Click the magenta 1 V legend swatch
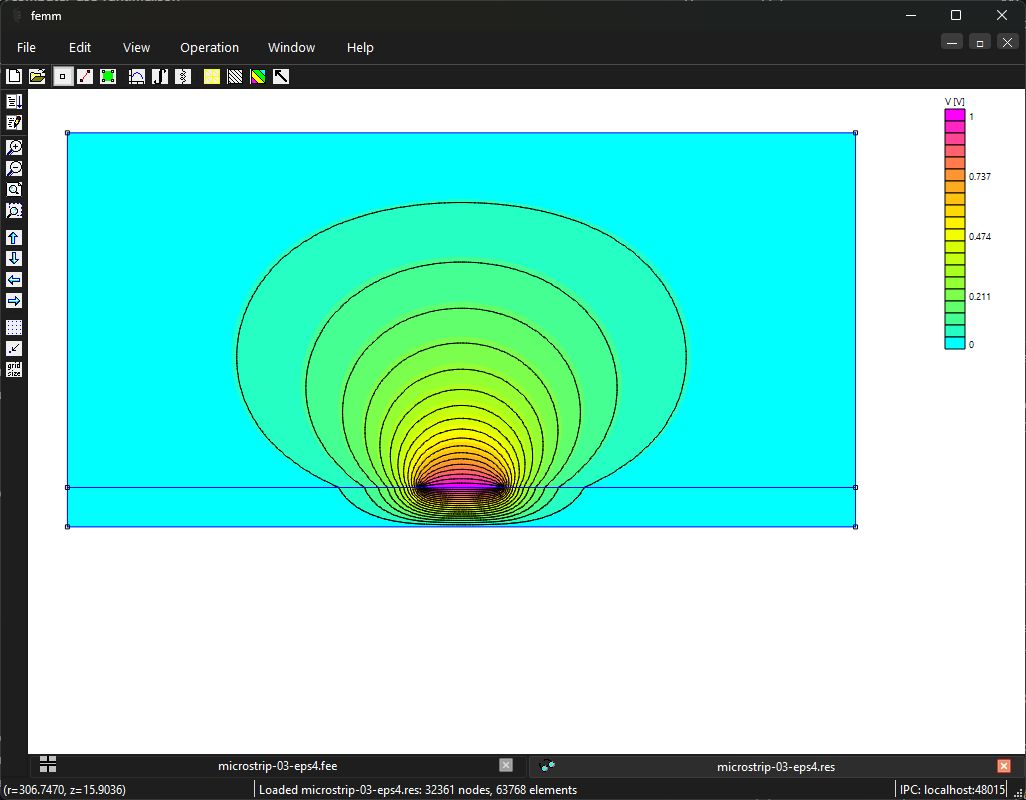This screenshot has width=1026, height=800. pos(955,115)
